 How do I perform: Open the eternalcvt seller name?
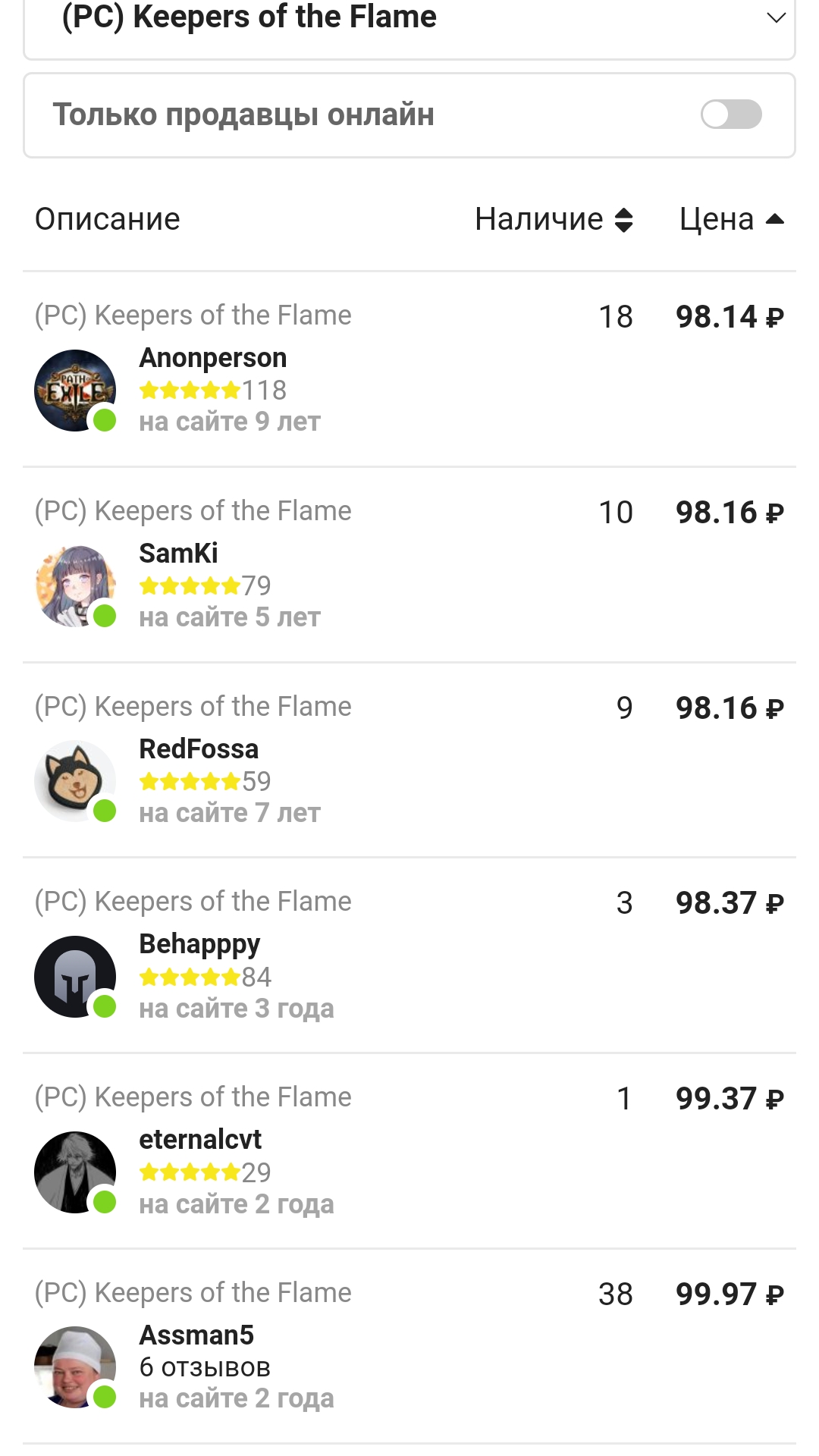(200, 1140)
